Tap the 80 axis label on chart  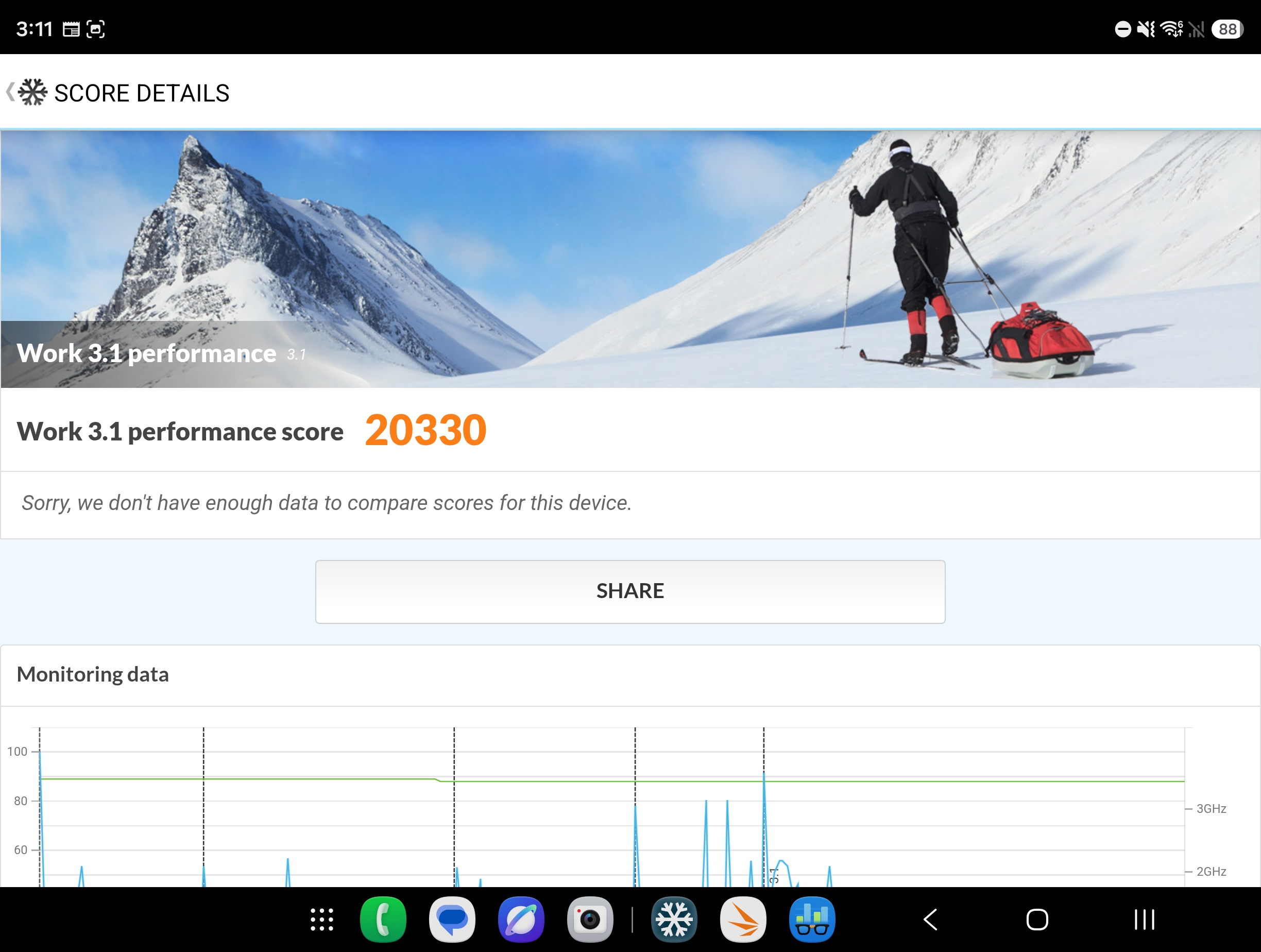pos(21,801)
